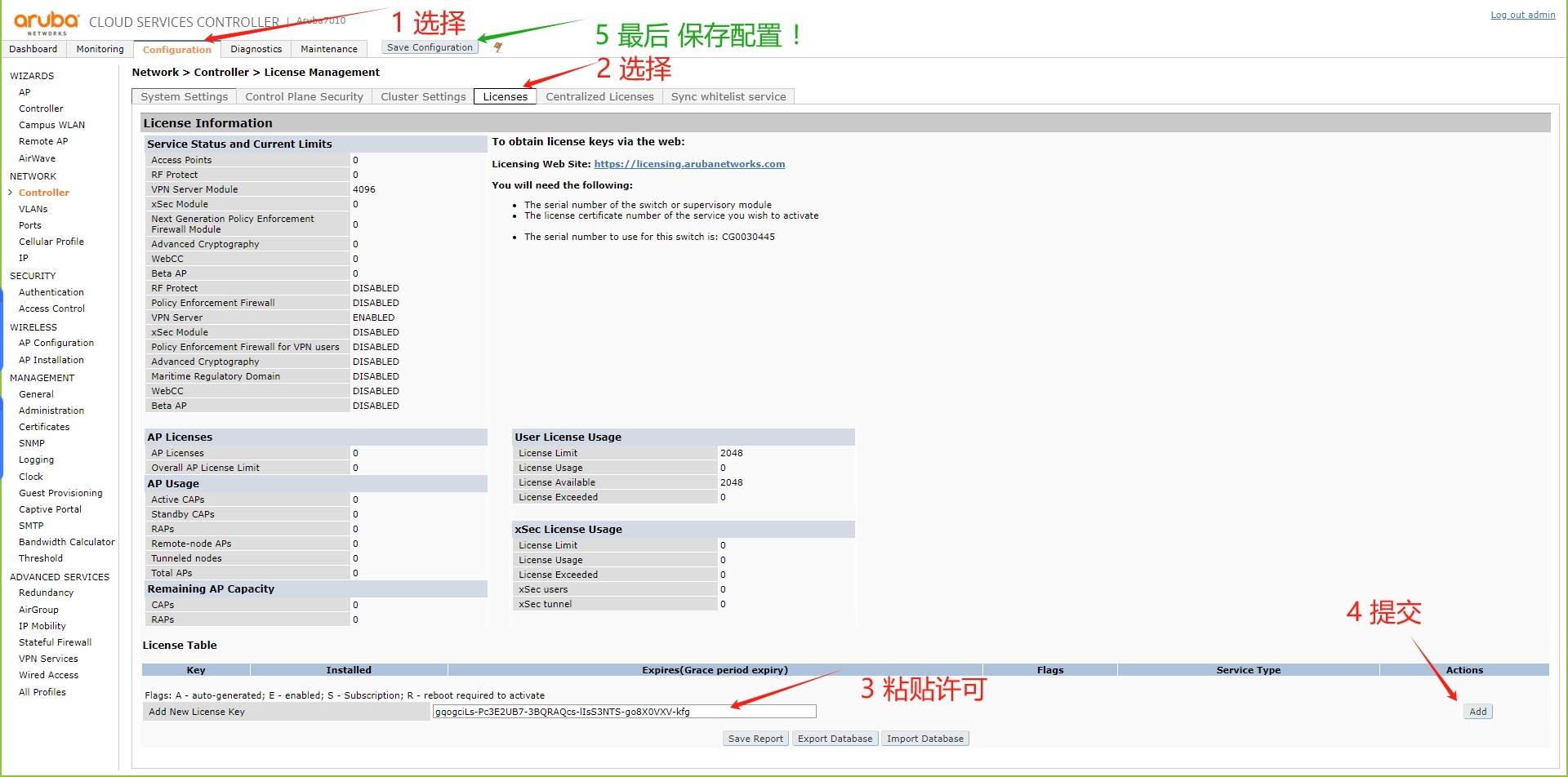Open Clock settings

click(31, 477)
